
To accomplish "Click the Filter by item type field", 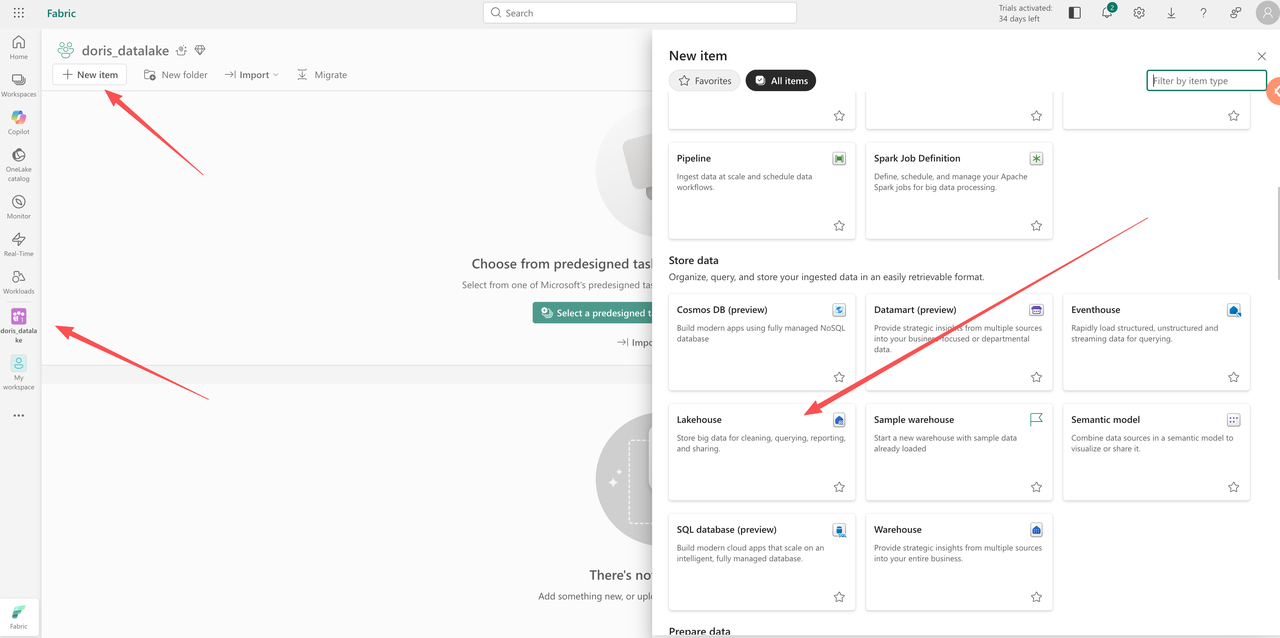I will tap(1206, 81).
